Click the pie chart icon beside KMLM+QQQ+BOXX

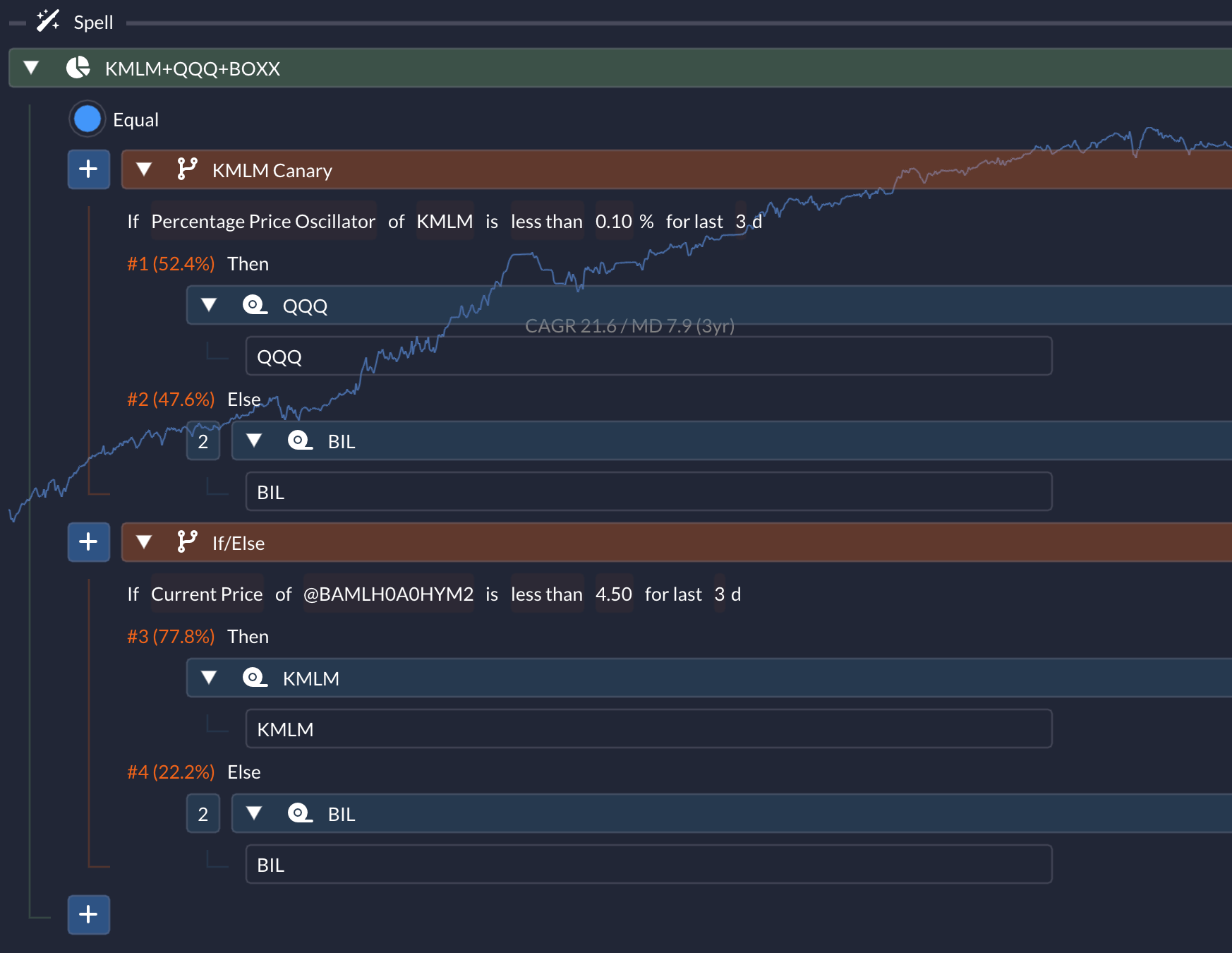pyautogui.click(x=78, y=68)
